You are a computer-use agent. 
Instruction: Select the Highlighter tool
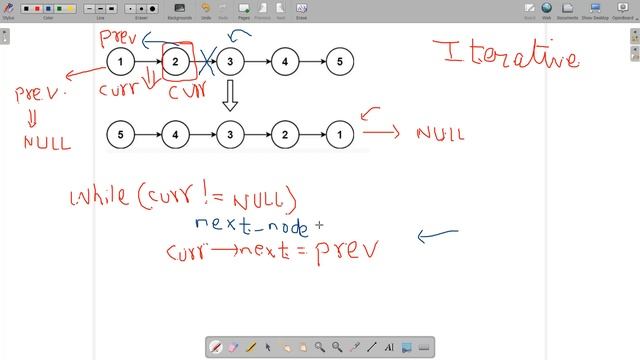point(251,347)
